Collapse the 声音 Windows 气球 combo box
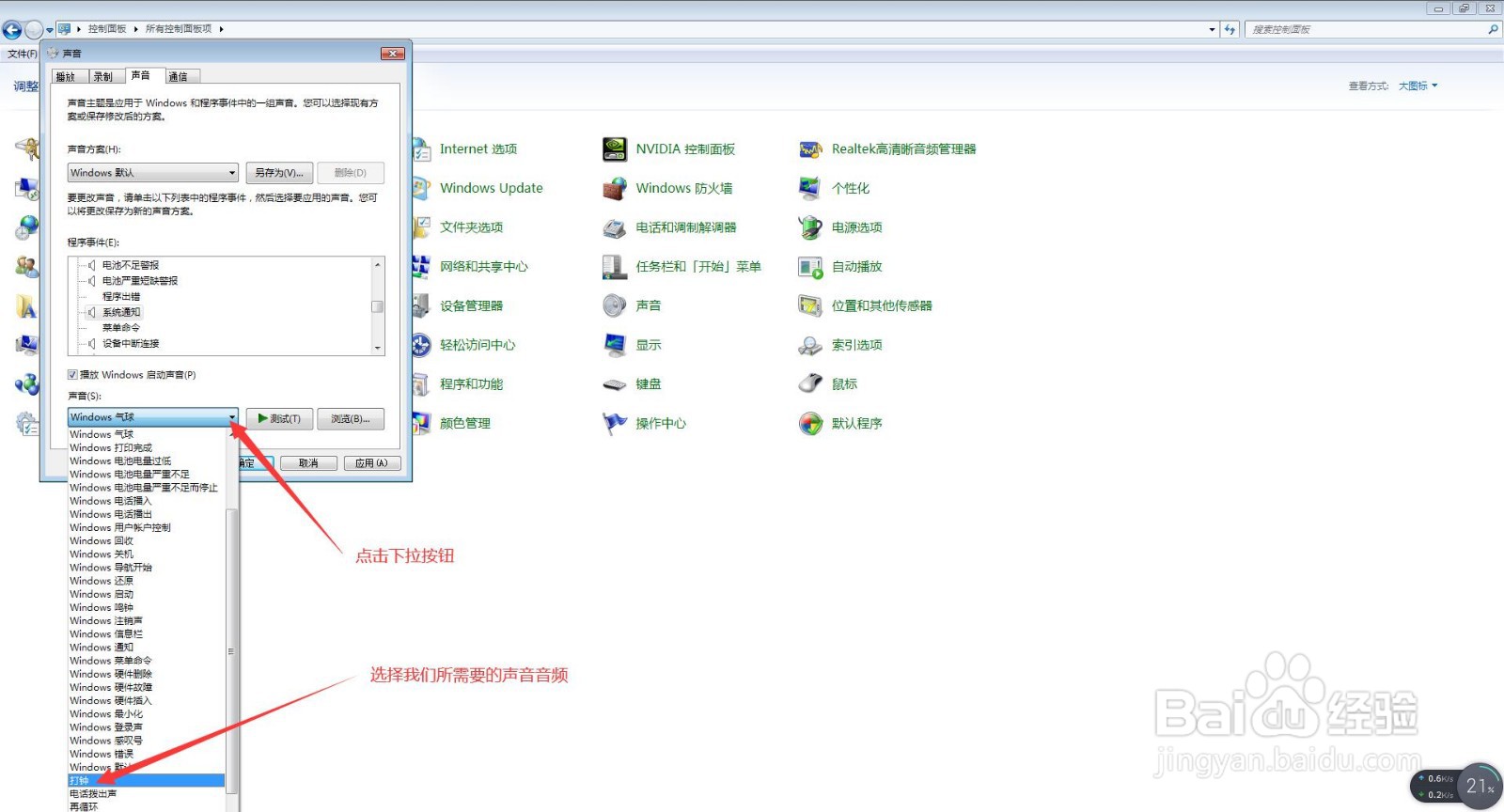Image resolution: width=1504 pixels, height=812 pixels. click(152, 417)
